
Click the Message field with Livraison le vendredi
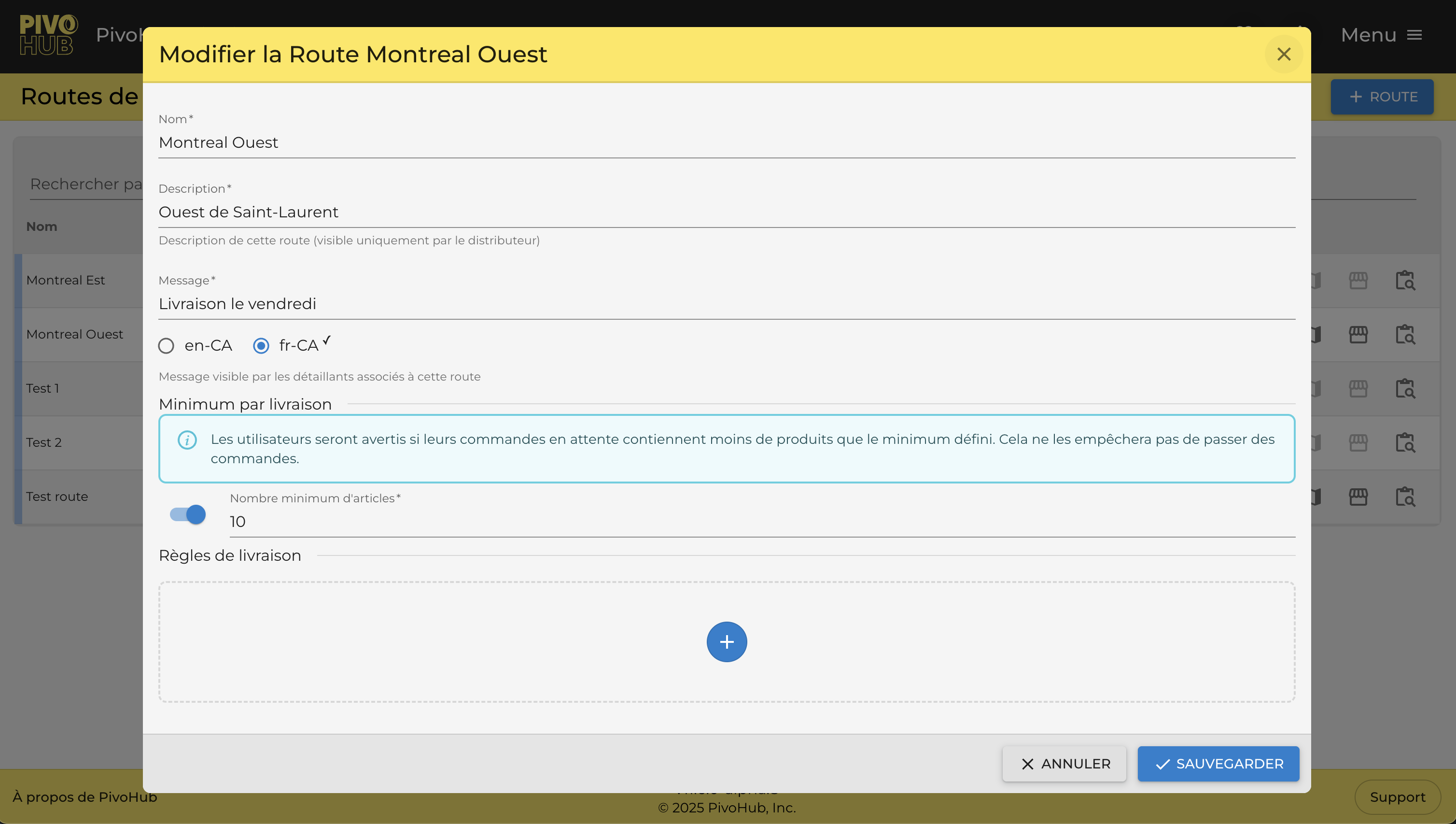point(726,304)
